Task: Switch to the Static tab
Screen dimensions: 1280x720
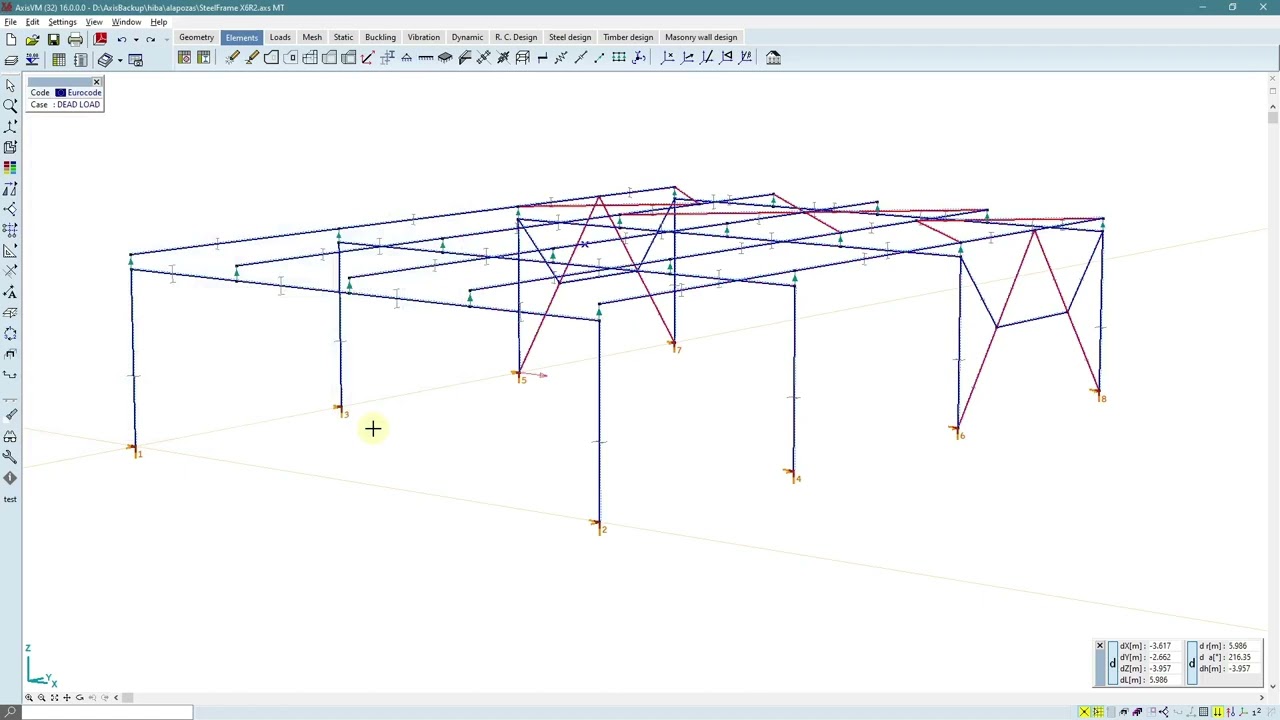Action: [x=343, y=37]
